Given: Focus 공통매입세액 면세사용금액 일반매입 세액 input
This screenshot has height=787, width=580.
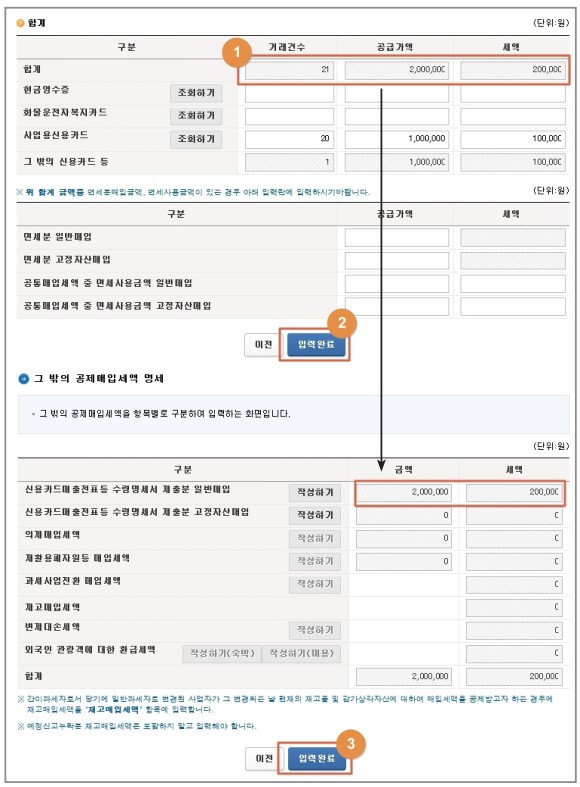Looking at the screenshot, I should [513, 284].
